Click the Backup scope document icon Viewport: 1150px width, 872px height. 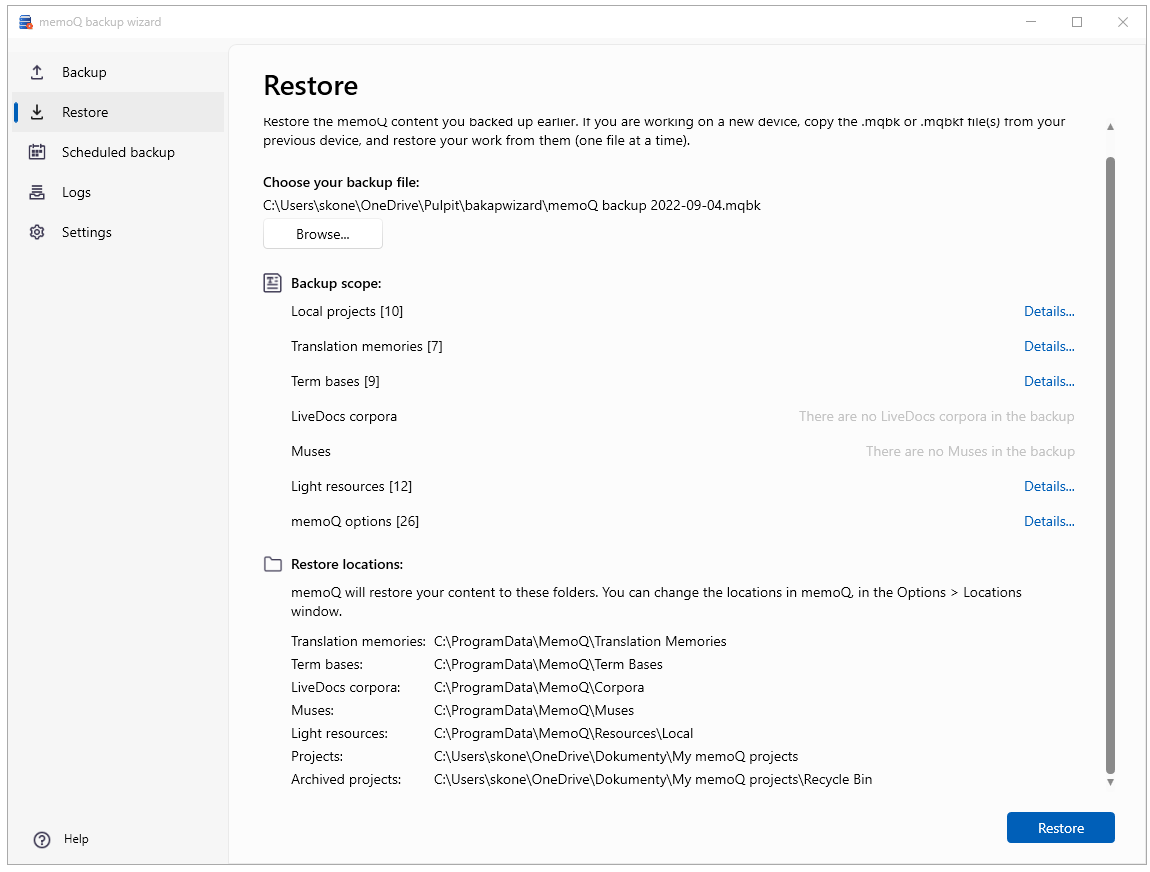(272, 283)
